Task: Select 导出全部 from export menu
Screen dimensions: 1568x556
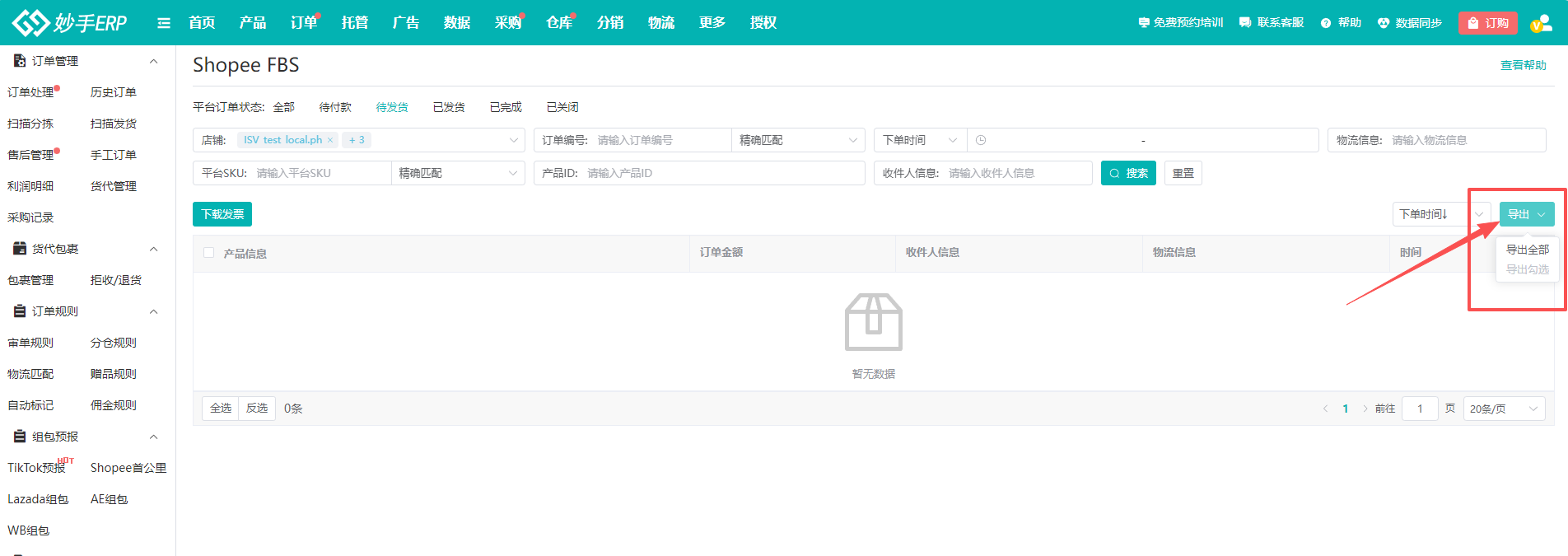Action: tap(1528, 250)
